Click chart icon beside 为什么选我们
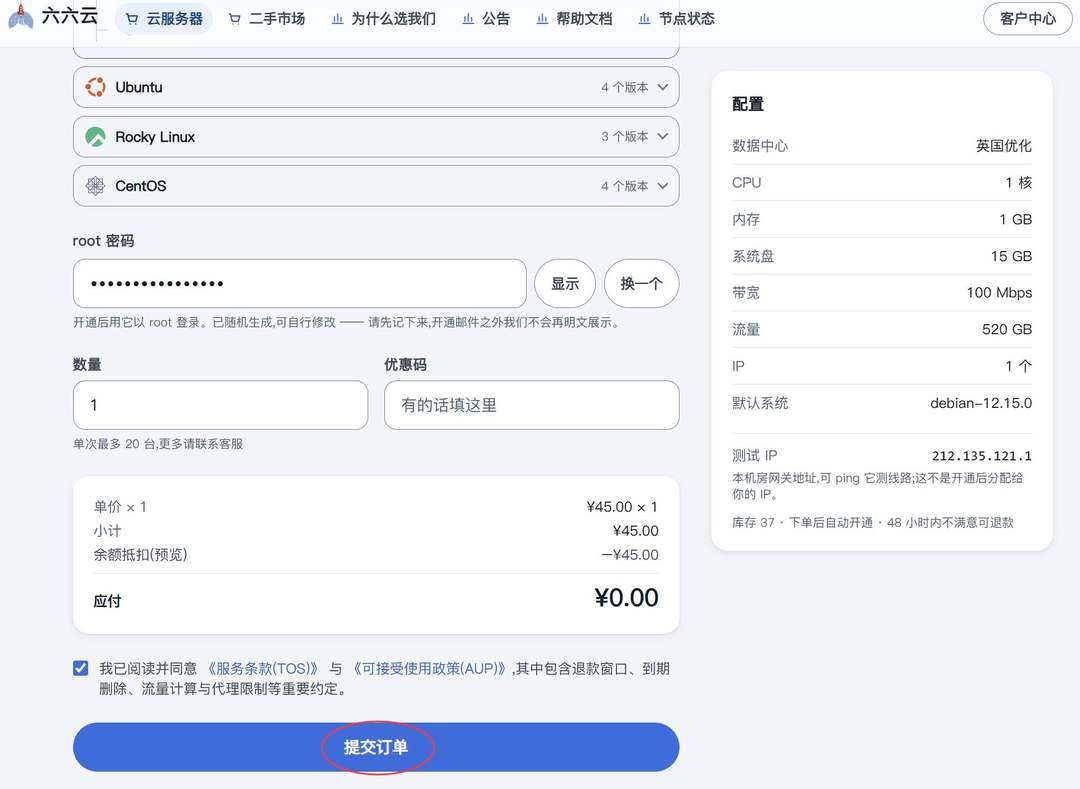Screen dimensions: 1080x789 click(x=338, y=19)
